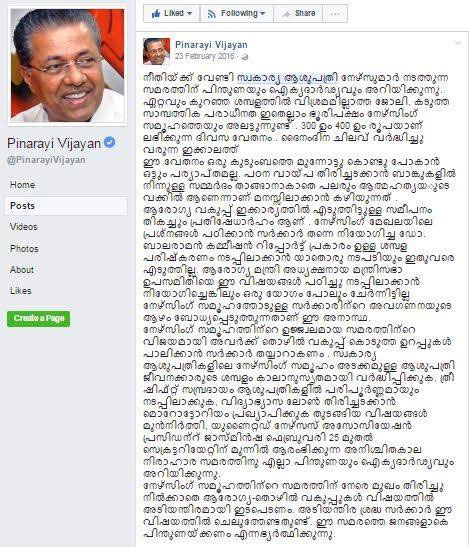Image resolution: width=469 pixels, height=547 pixels.
Task: Expand the Liked dropdown arrow
Action: (190, 14)
